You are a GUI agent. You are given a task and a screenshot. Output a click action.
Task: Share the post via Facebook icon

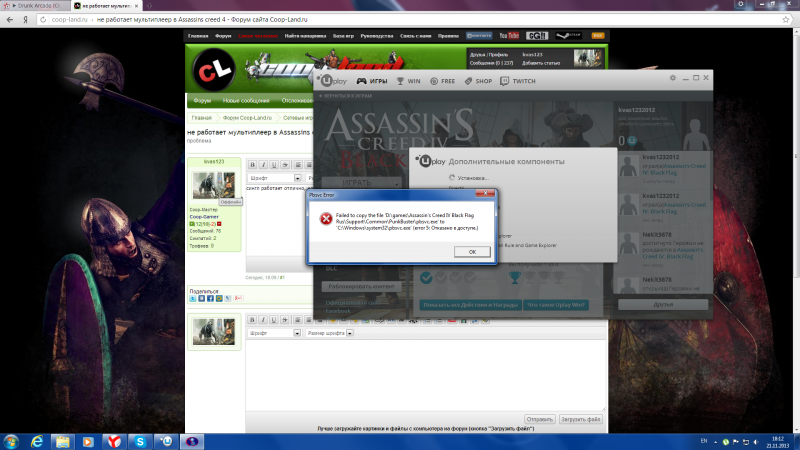(x=210, y=298)
